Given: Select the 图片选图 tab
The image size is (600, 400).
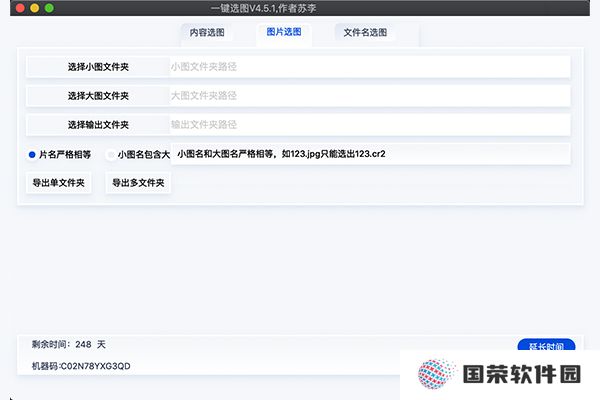Looking at the screenshot, I should (x=284, y=32).
